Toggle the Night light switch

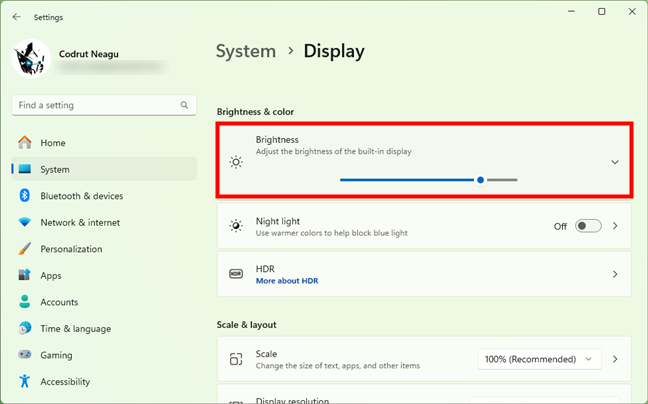pos(588,226)
